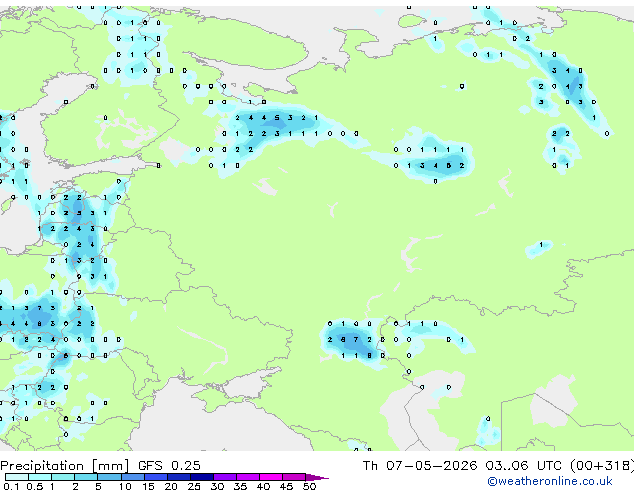Select the 25–30 mm navy legend swatch
The height and width of the screenshot is (490, 634).
coord(201,477)
